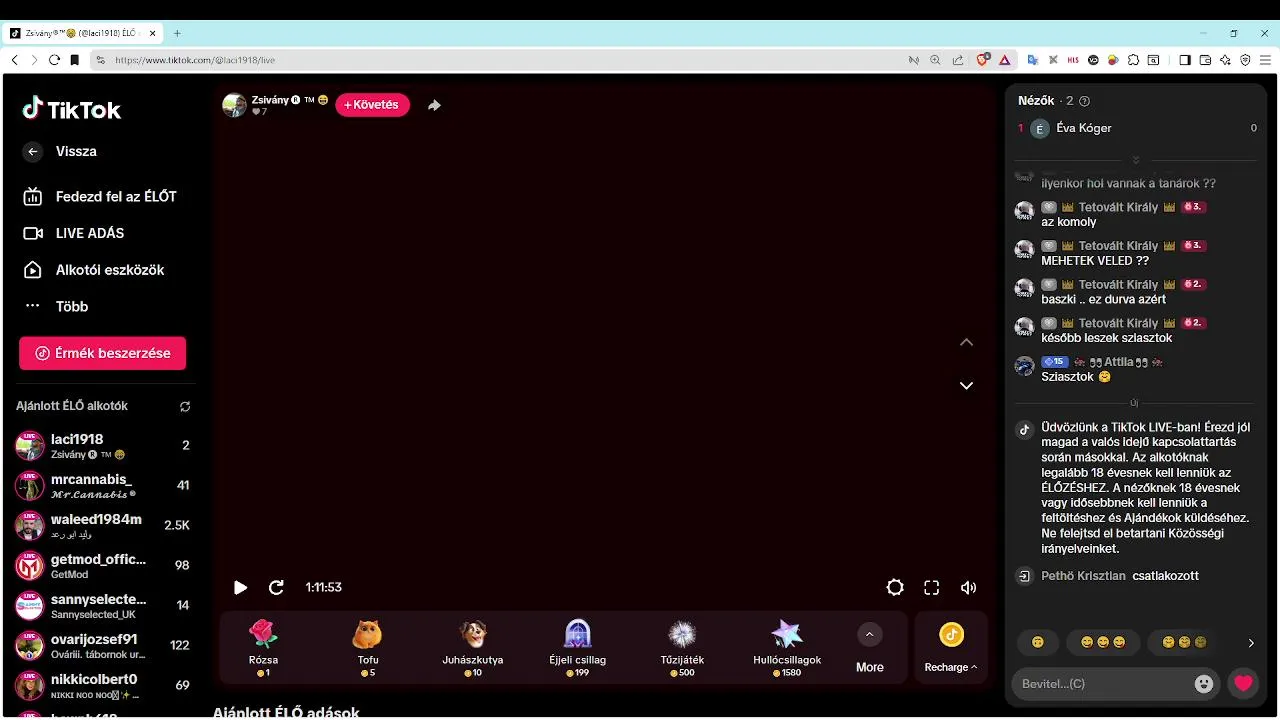Toggle the browser sidebar panel
This screenshot has width=1280, height=720.
coord(1185,60)
